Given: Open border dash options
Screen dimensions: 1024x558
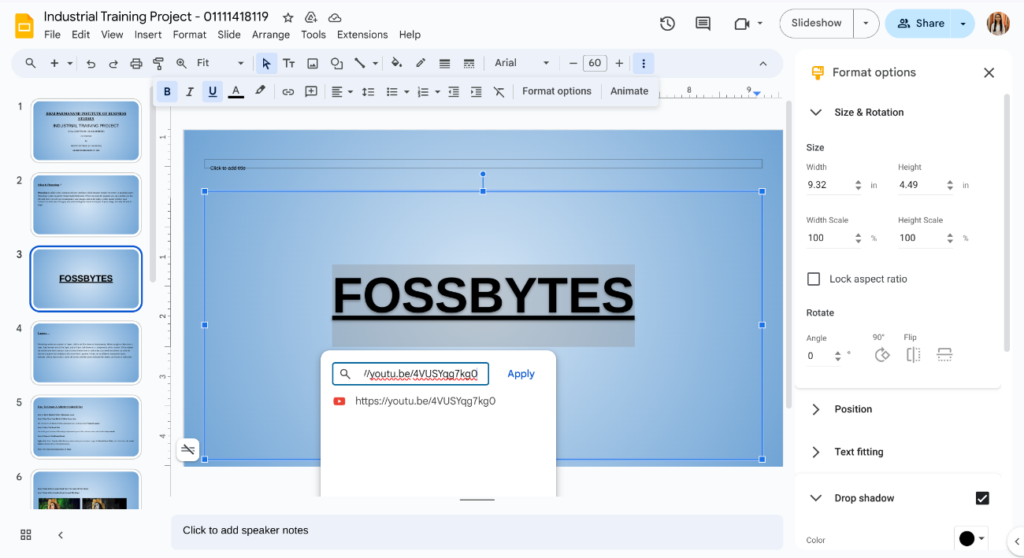Looking at the screenshot, I should click(x=469, y=63).
